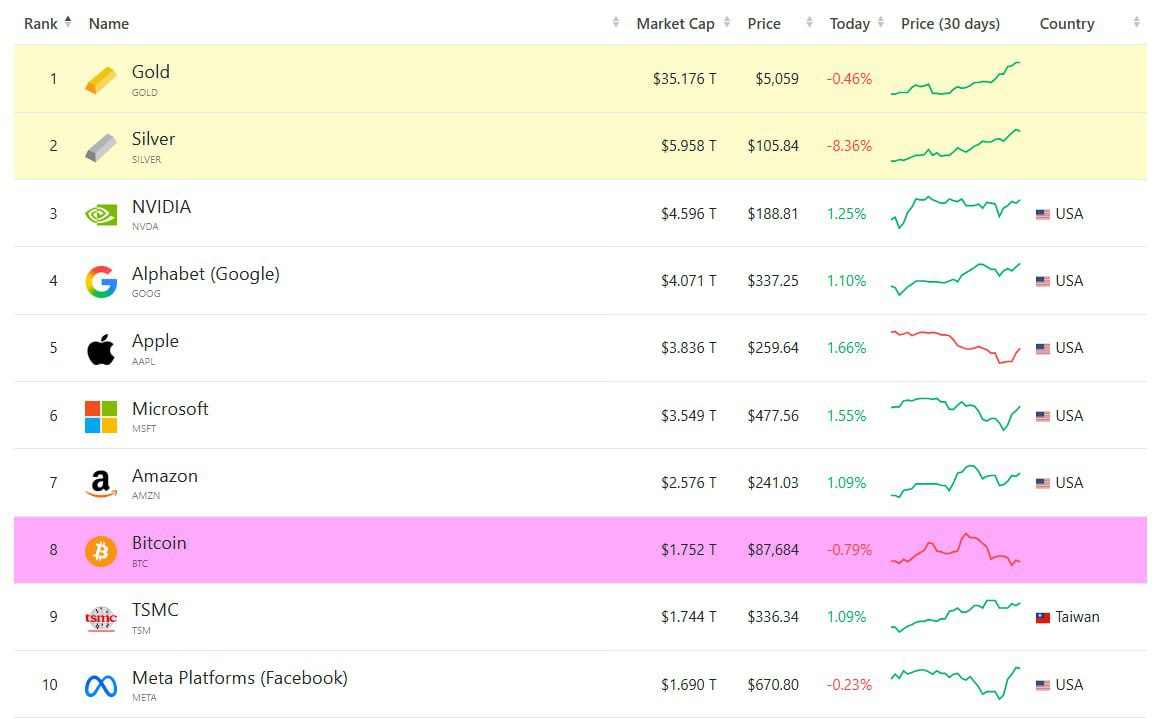Click the Gold bar icon

(101, 80)
